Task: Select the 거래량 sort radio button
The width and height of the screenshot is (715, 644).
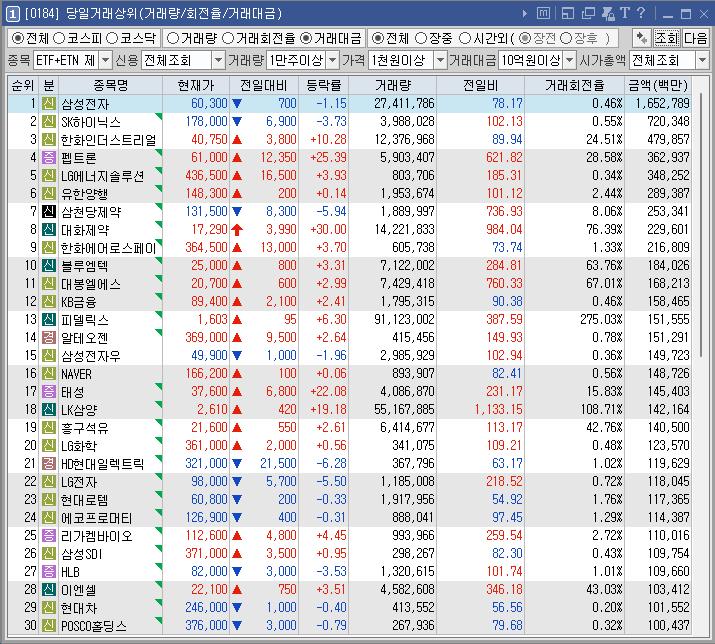Action: (x=173, y=38)
